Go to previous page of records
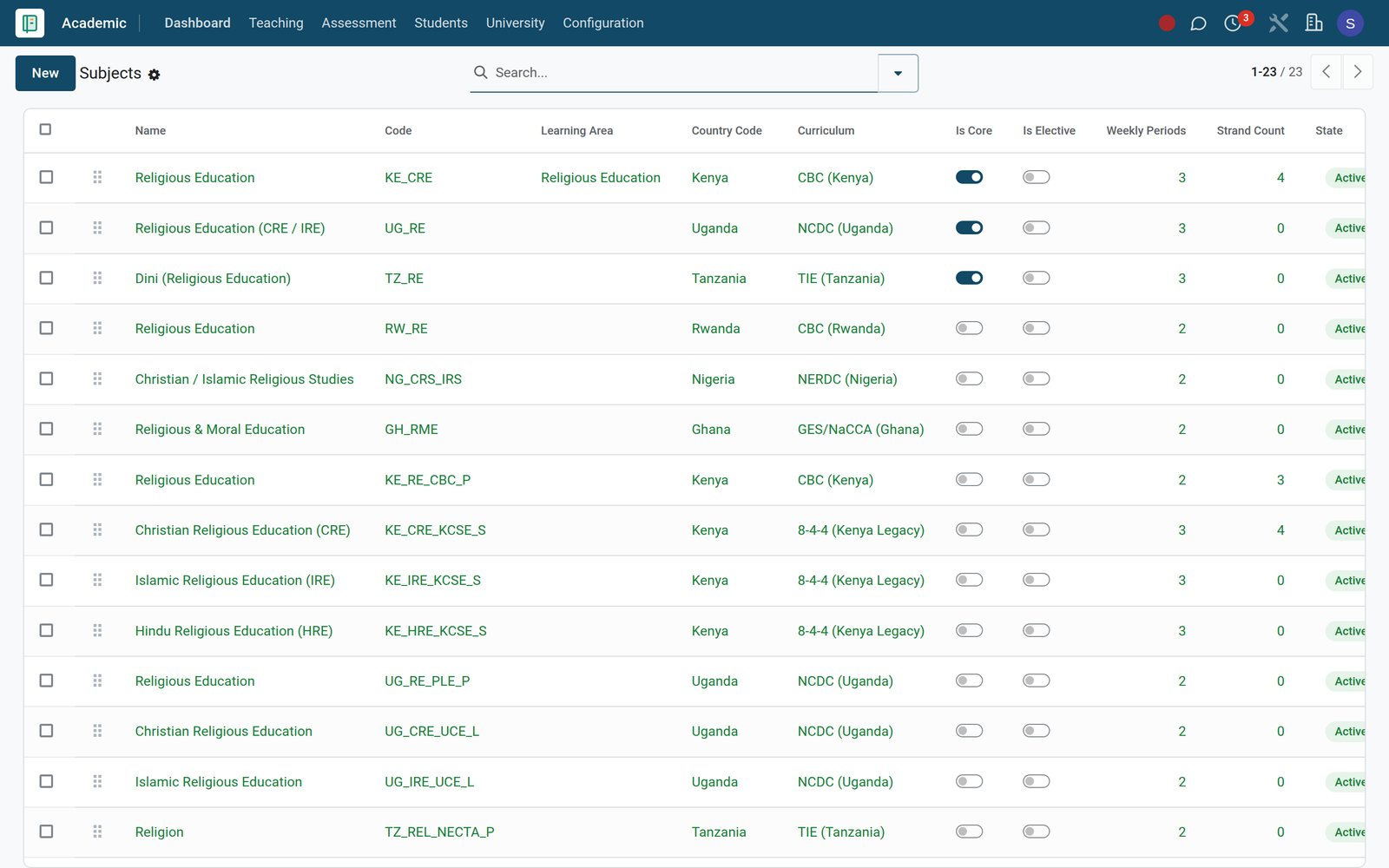The image size is (1389, 868). pos(1326,72)
